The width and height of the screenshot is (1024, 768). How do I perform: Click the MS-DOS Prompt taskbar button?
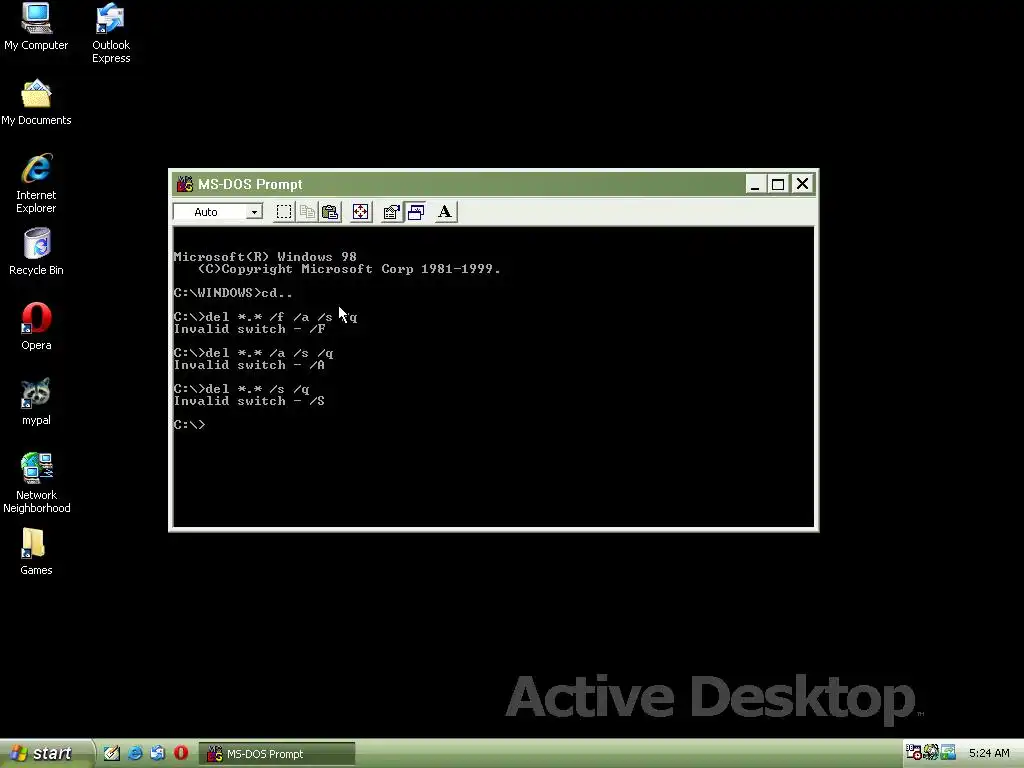click(x=277, y=754)
